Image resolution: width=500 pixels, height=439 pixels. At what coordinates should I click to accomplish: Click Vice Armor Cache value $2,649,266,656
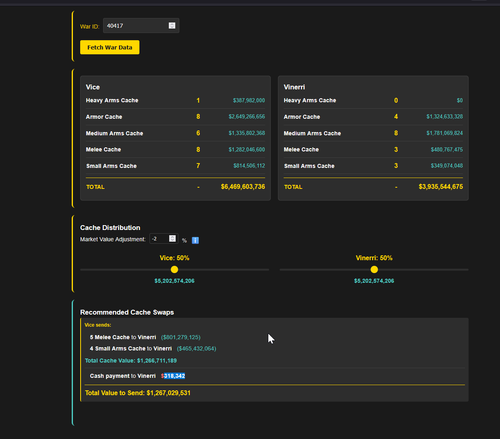[247, 117]
